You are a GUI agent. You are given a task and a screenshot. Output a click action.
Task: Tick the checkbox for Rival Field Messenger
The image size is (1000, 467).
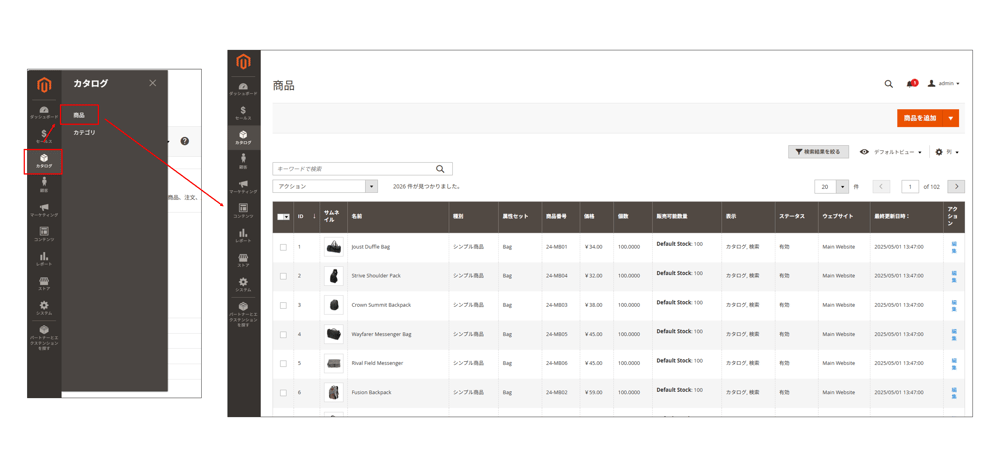pos(283,364)
